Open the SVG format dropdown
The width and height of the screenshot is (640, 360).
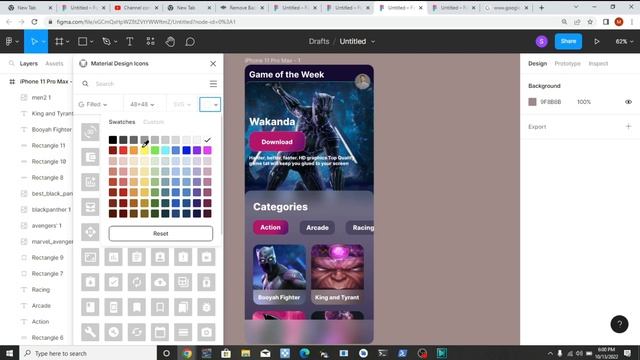(x=182, y=105)
